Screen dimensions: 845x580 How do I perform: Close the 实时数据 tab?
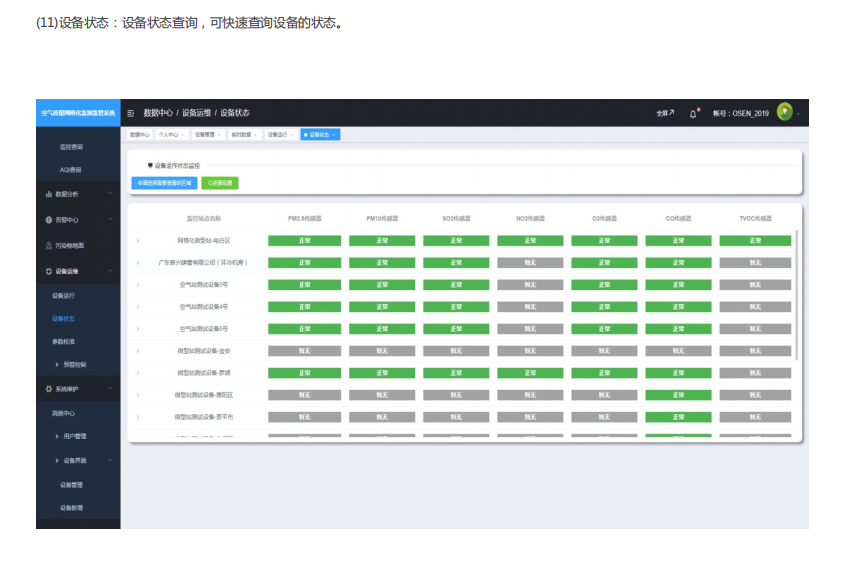(255, 134)
